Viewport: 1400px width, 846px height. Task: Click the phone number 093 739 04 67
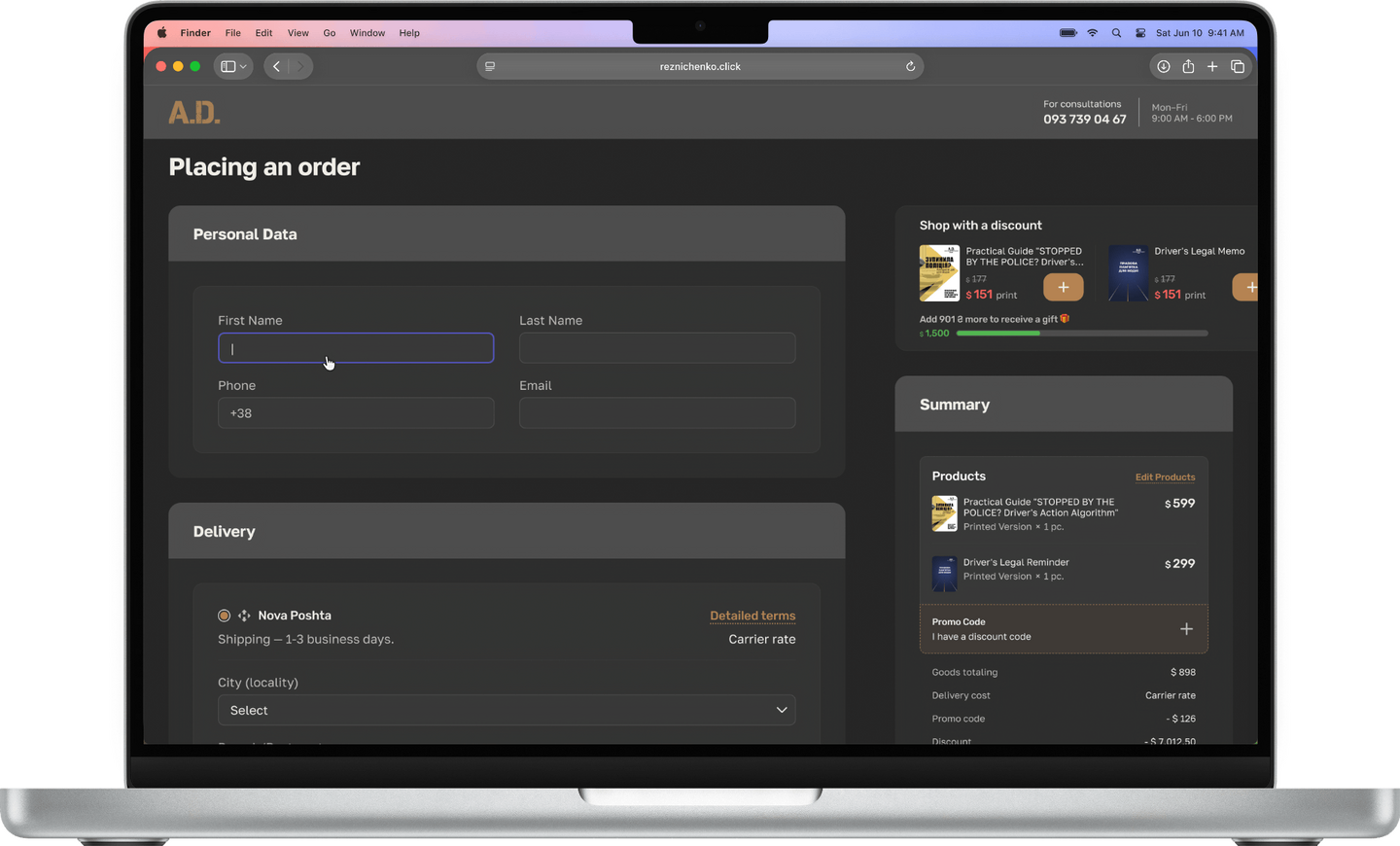coord(1085,120)
